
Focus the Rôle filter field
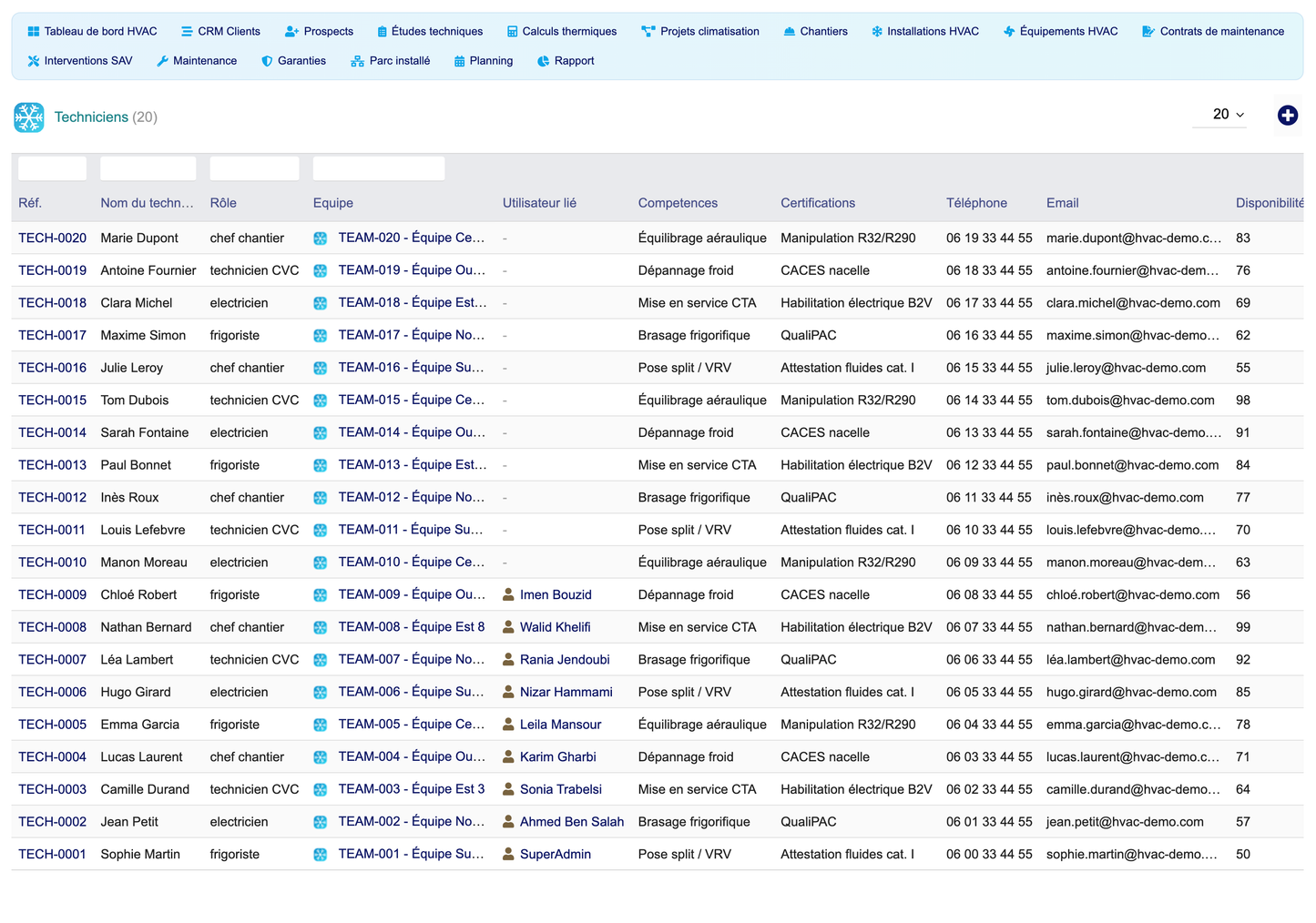[254, 168]
